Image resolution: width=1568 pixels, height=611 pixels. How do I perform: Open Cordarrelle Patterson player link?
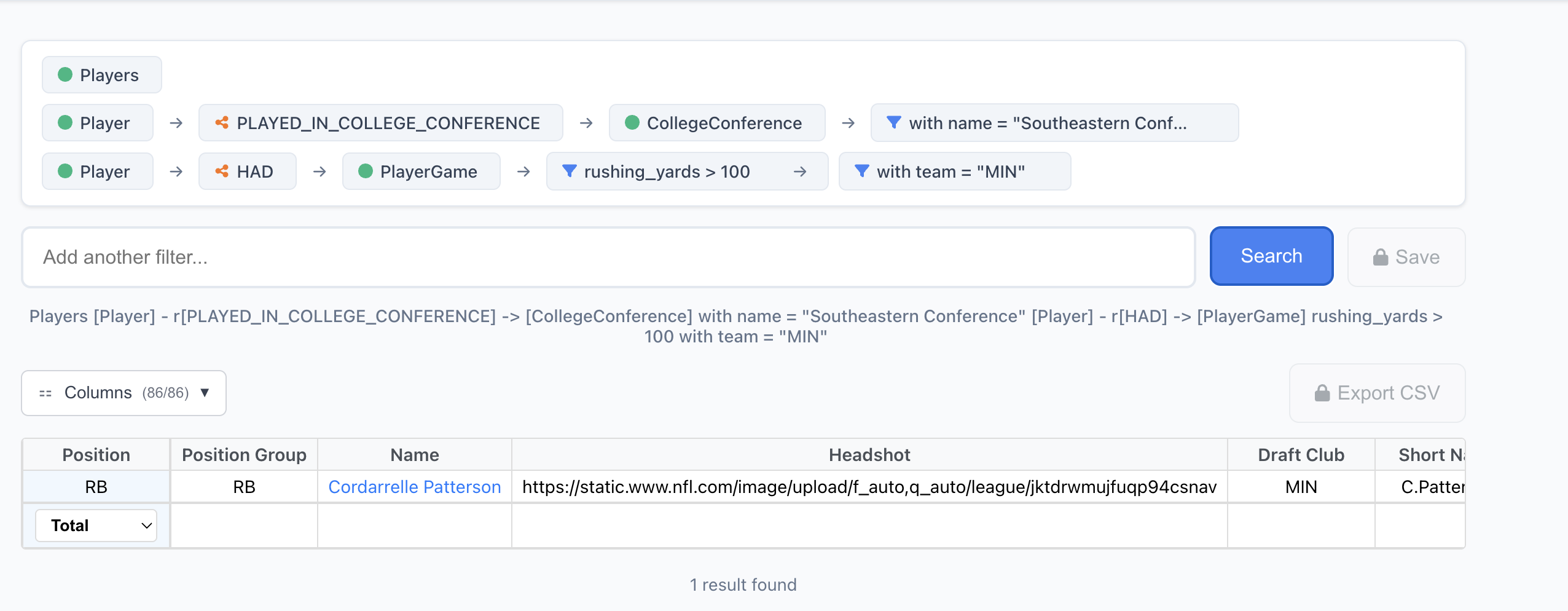(x=414, y=487)
